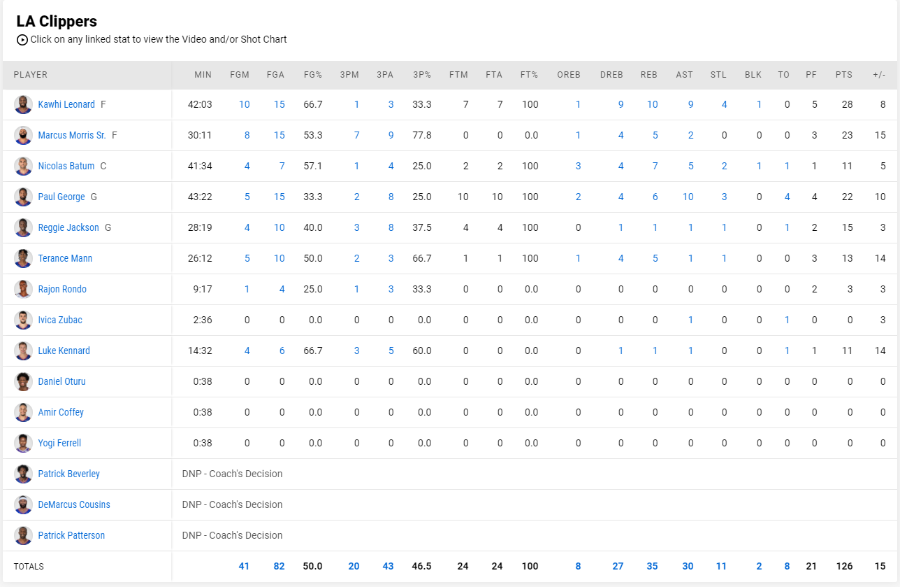Open Rajon Rondo player link
The height and width of the screenshot is (587, 900).
pyautogui.click(x=62, y=289)
